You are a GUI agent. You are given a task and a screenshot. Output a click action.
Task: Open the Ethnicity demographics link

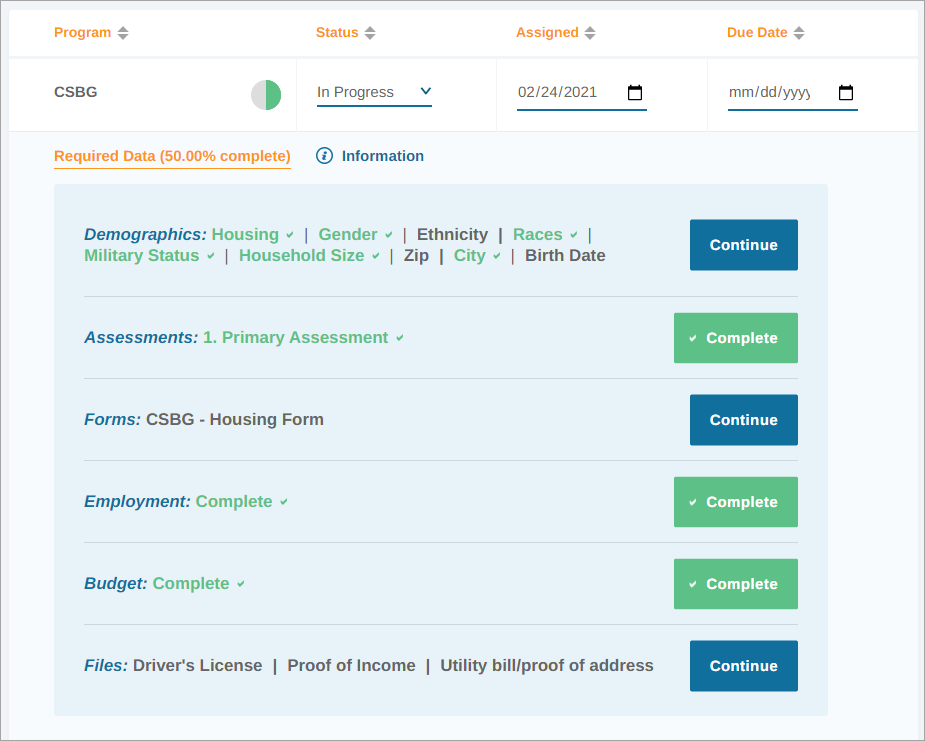point(452,235)
